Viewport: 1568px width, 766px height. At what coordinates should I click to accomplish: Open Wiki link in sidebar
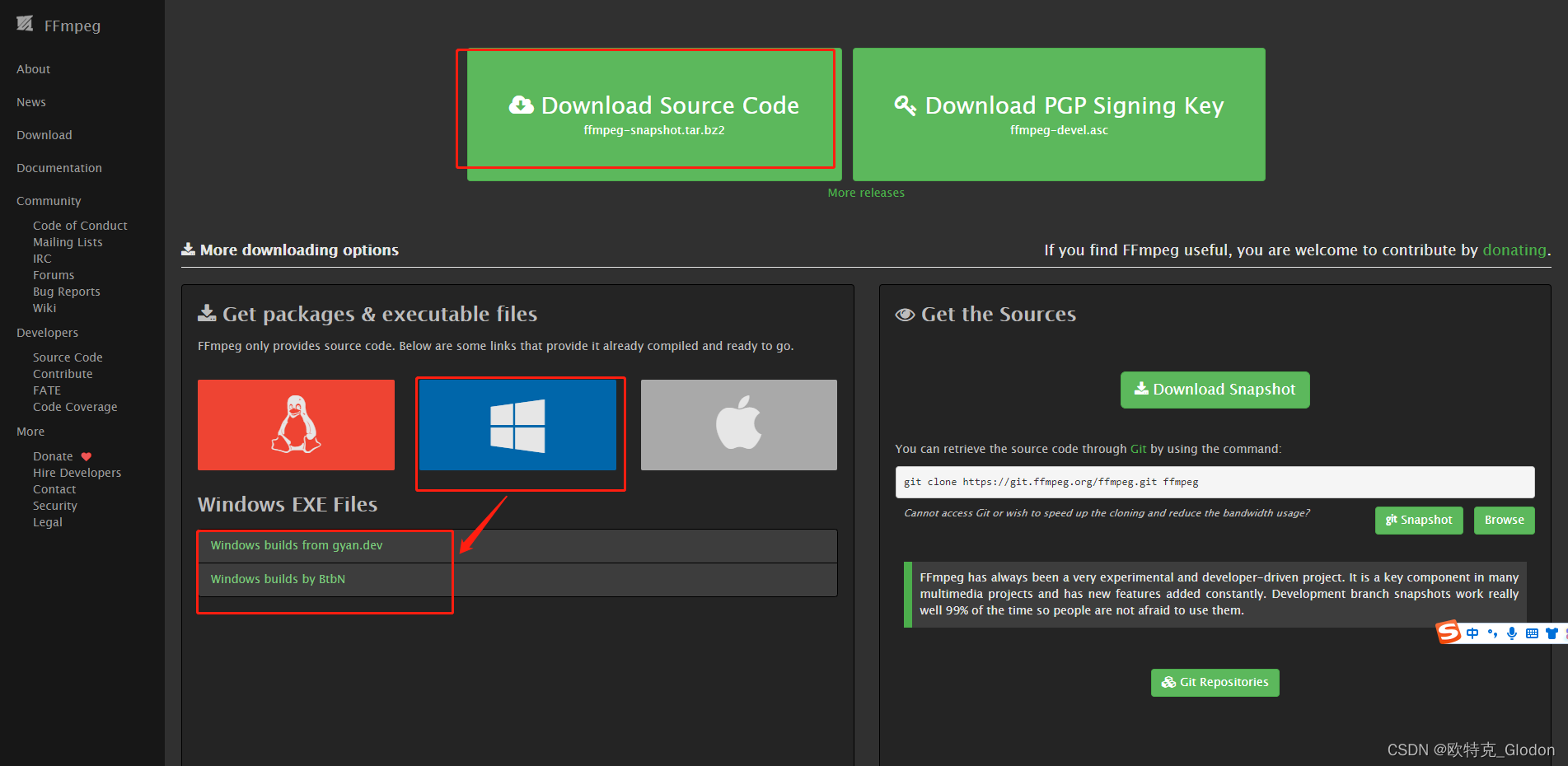(x=44, y=308)
